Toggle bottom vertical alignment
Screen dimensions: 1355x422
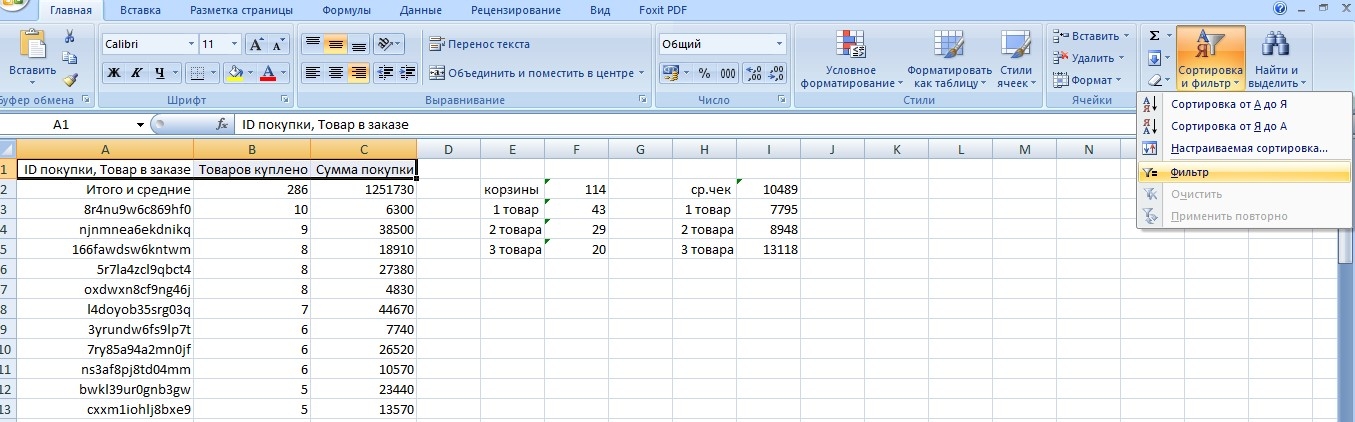pyautogui.click(x=359, y=45)
